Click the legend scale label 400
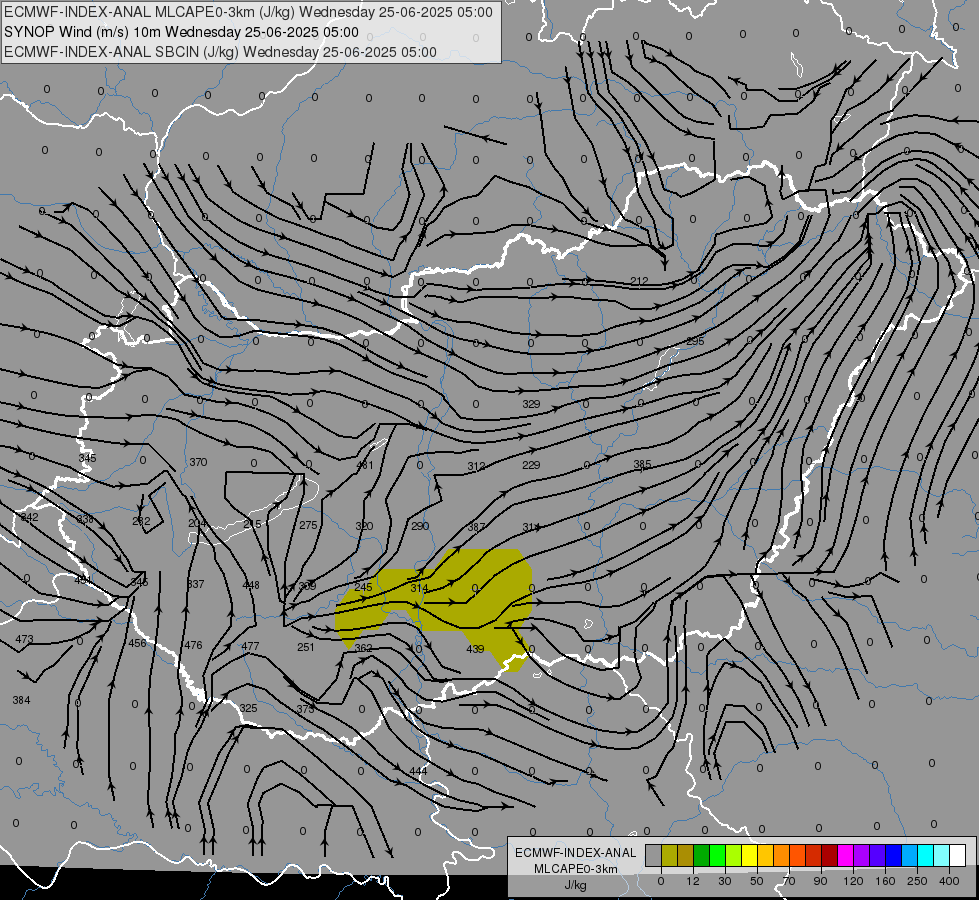The width and height of the screenshot is (979, 900). pyautogui.click(x=949, y=881)
